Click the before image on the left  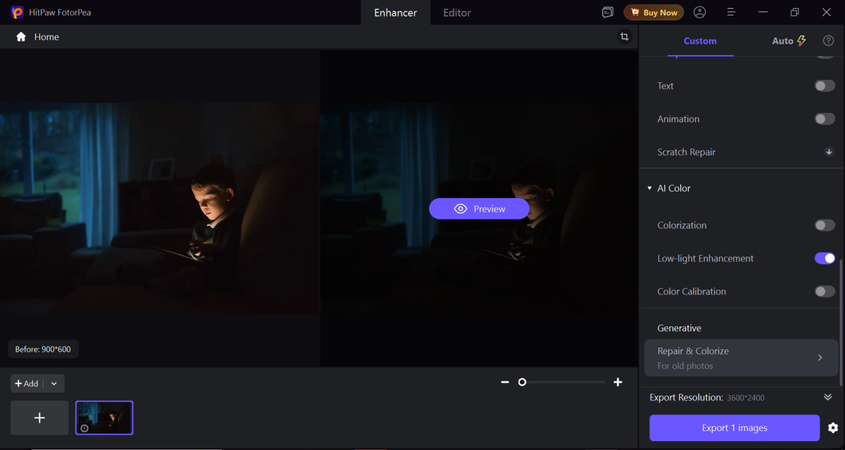(160, 209)
